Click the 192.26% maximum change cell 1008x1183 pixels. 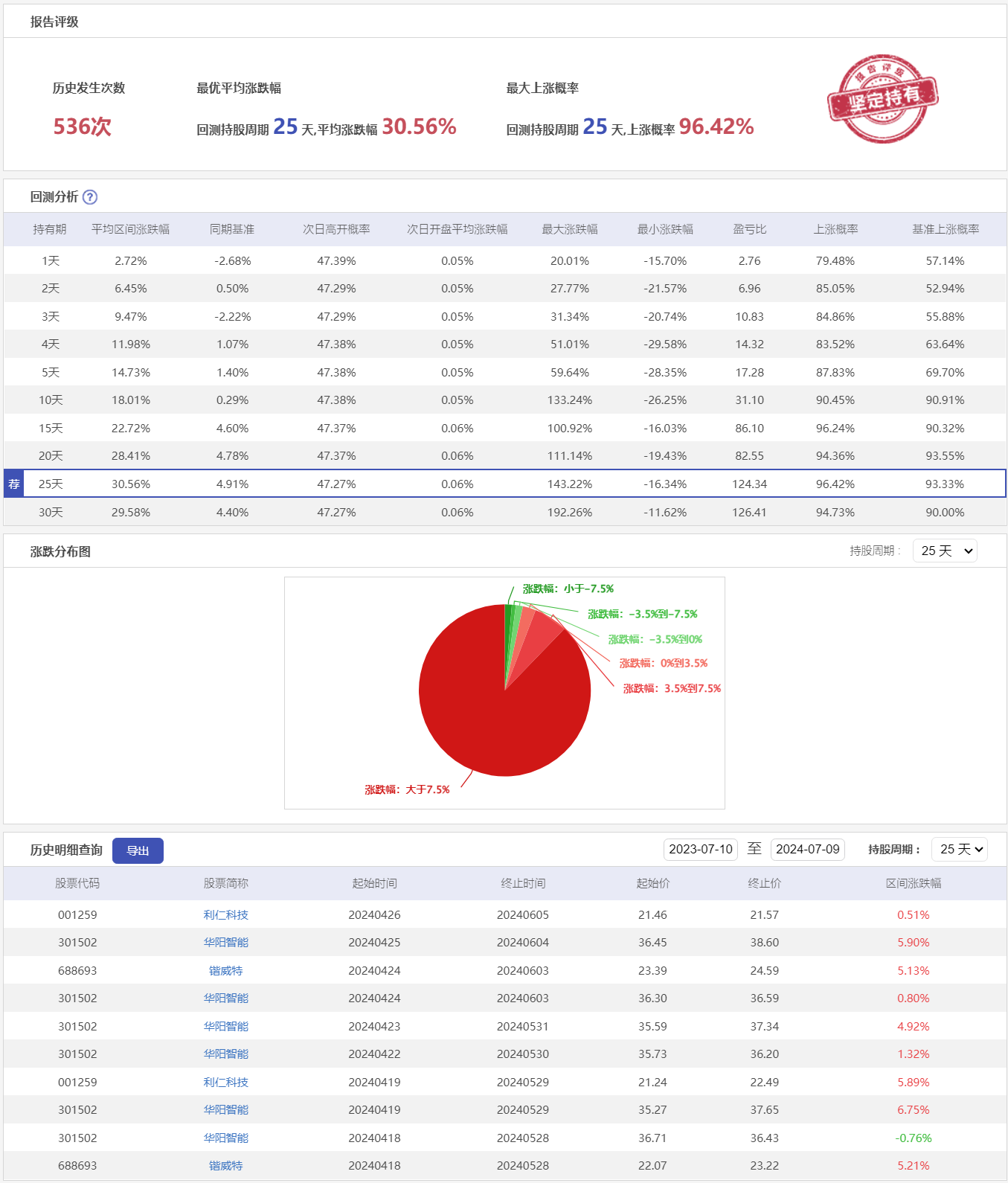coord(570,512)
